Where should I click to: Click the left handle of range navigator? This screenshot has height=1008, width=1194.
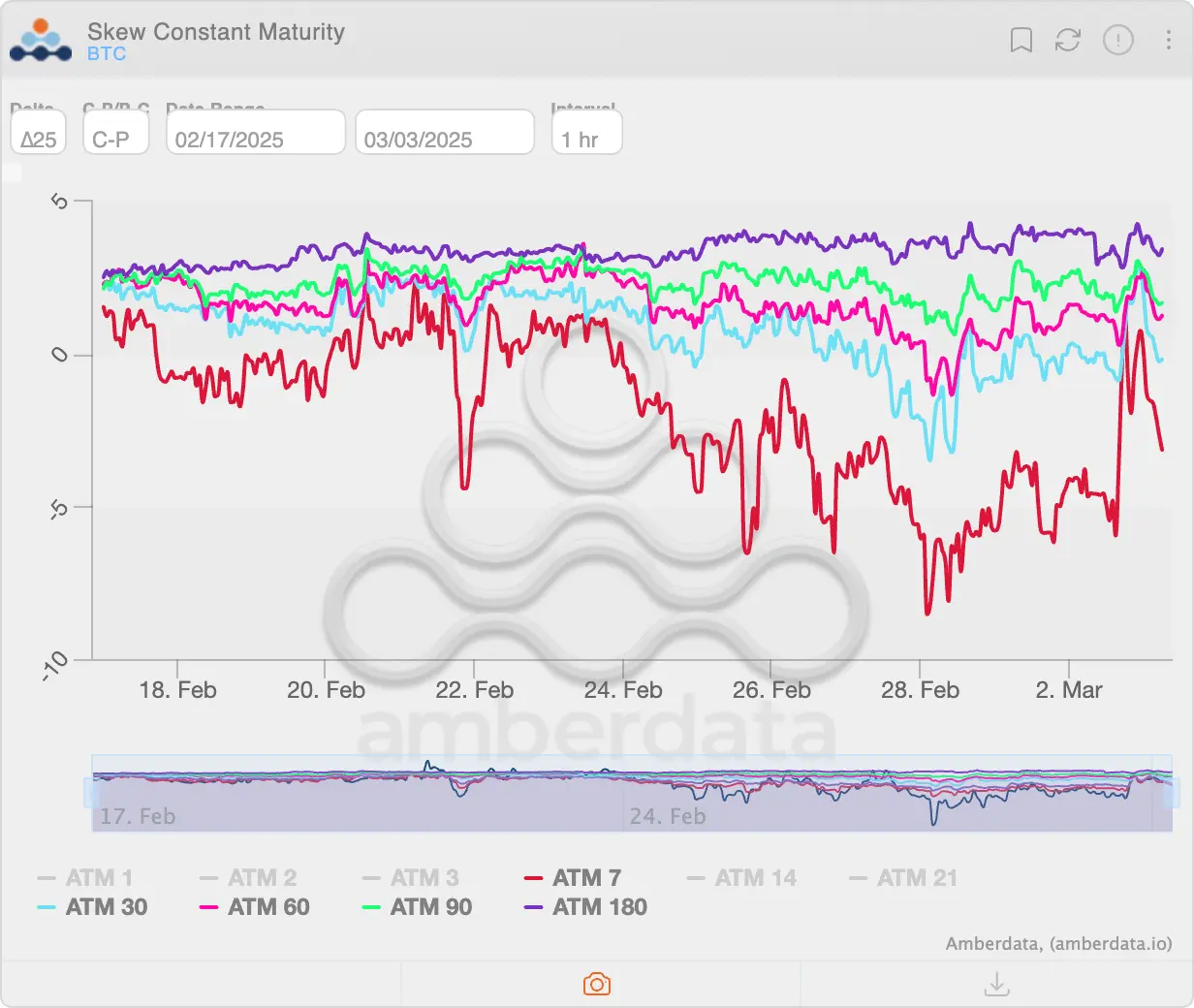point(92,793)
